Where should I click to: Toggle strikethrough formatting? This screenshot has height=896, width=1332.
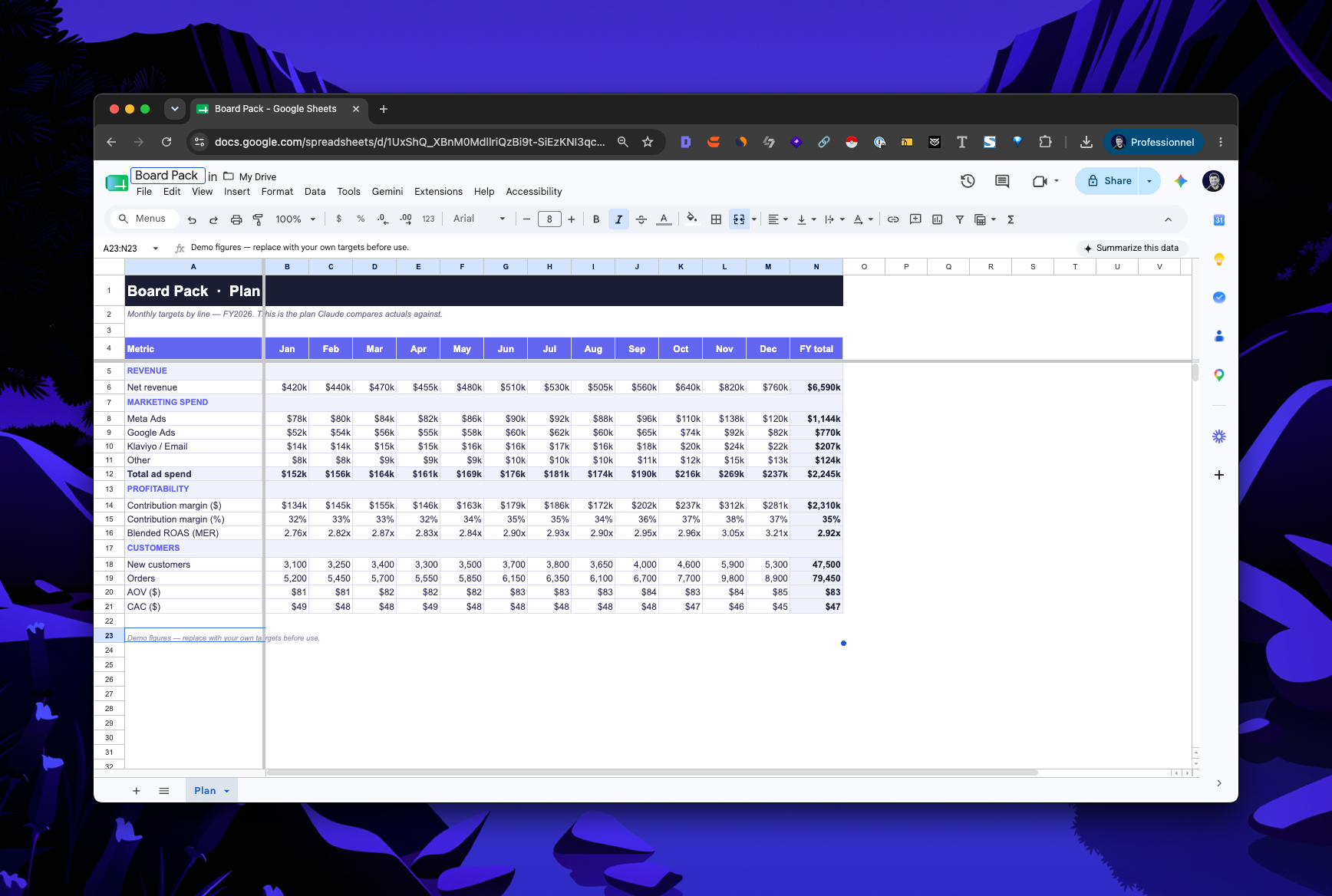[641, 219]
